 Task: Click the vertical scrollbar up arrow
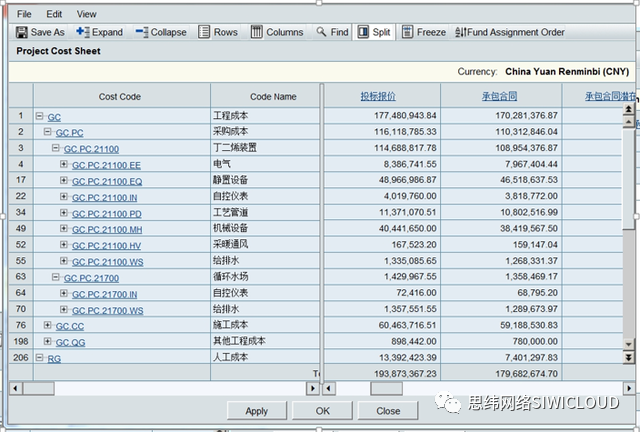click(629, 122)
